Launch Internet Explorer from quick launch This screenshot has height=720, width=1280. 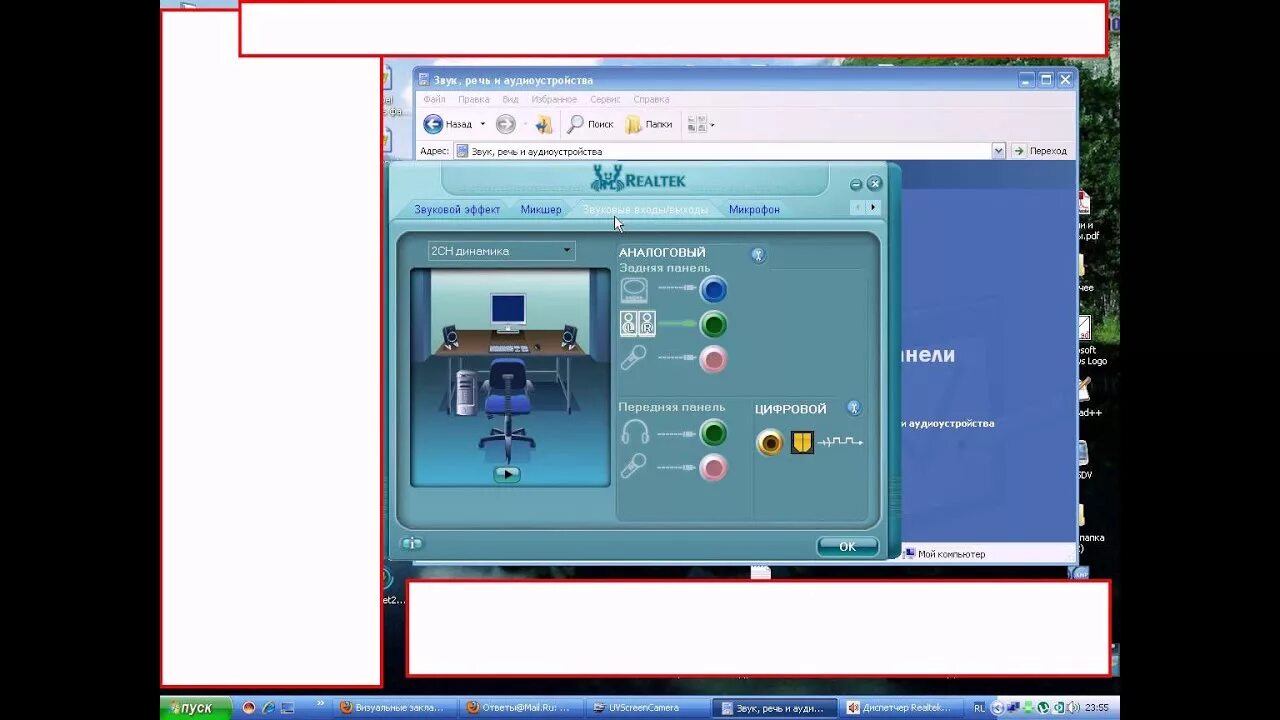[268, 707]
